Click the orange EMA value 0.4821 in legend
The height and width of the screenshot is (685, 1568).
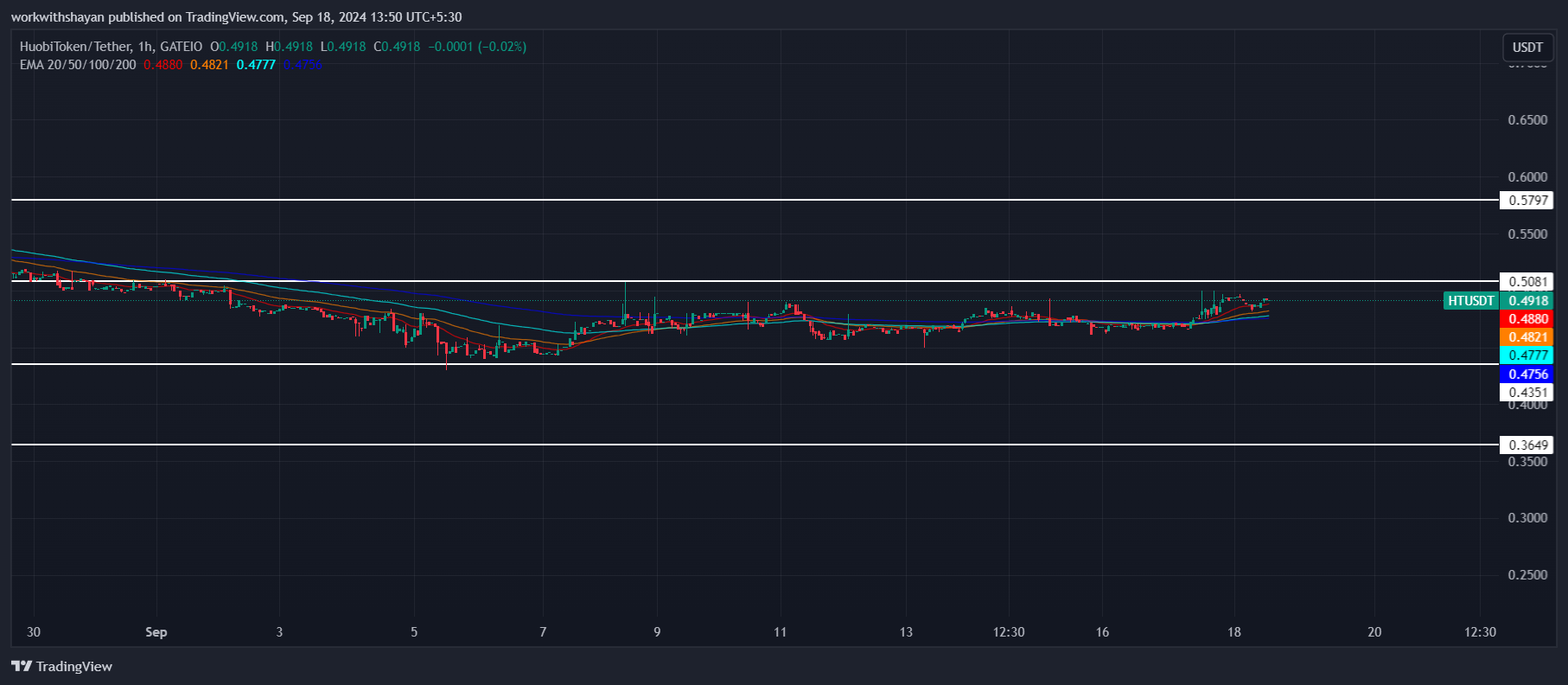[210, 65]
